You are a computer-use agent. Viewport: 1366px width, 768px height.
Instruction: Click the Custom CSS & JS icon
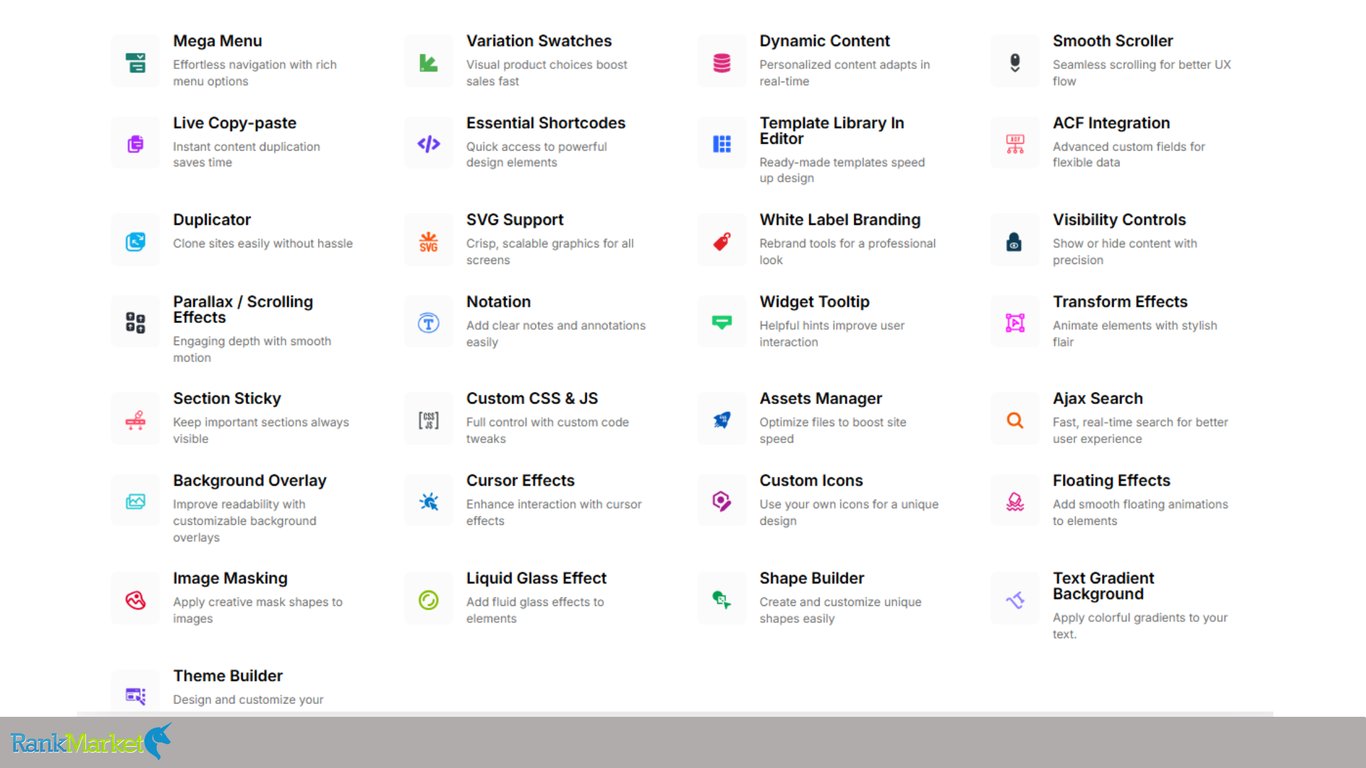point(428,420)
